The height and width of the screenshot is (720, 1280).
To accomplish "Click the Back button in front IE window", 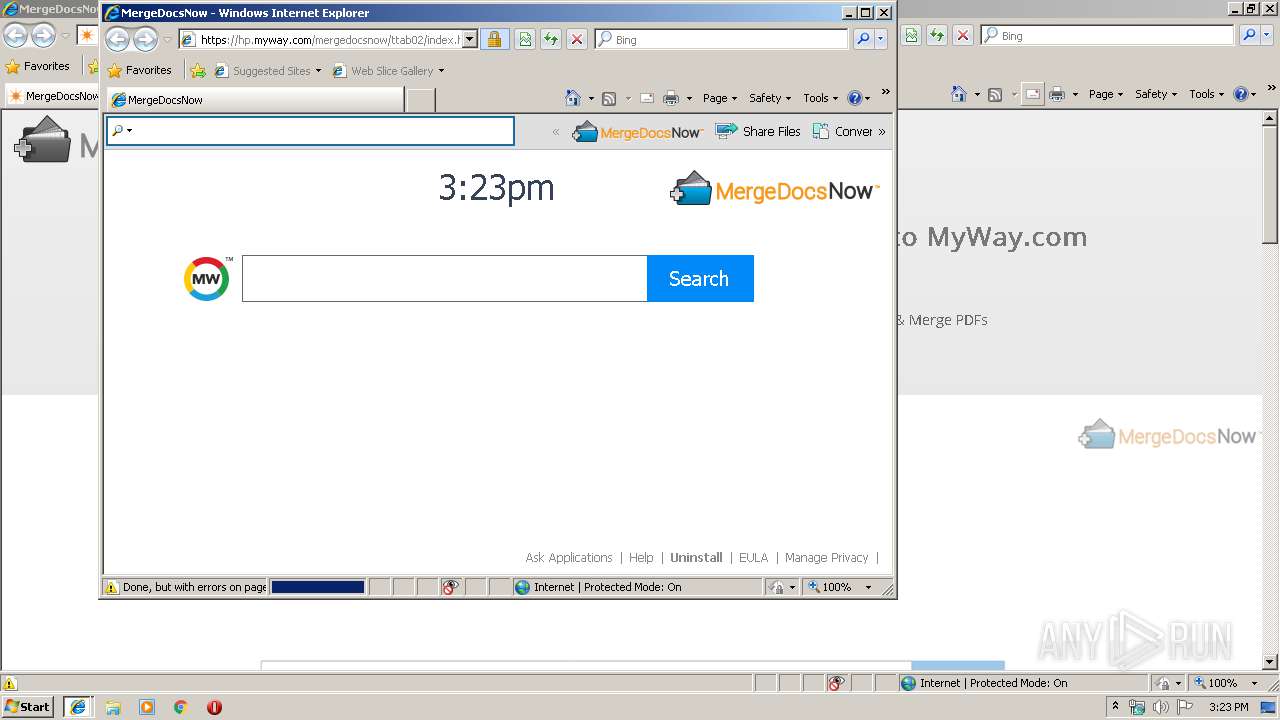I will click(118, 40).
